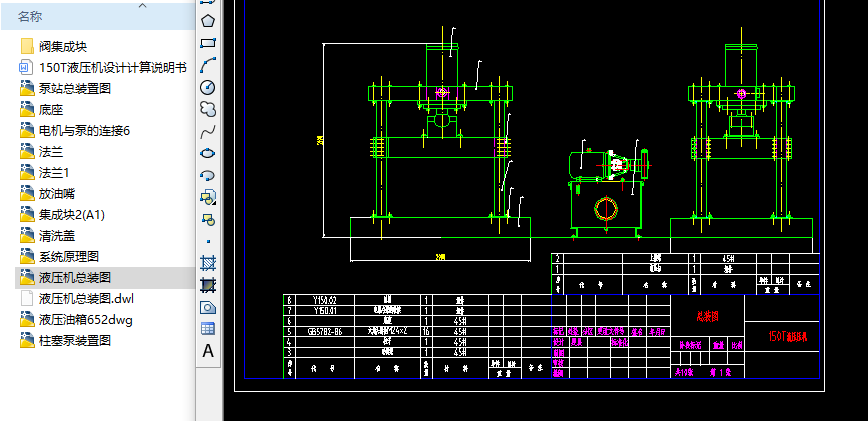Screen dimensions: 868x421
Task: Click the Table tool icon
Action: [x=208, y=329]
